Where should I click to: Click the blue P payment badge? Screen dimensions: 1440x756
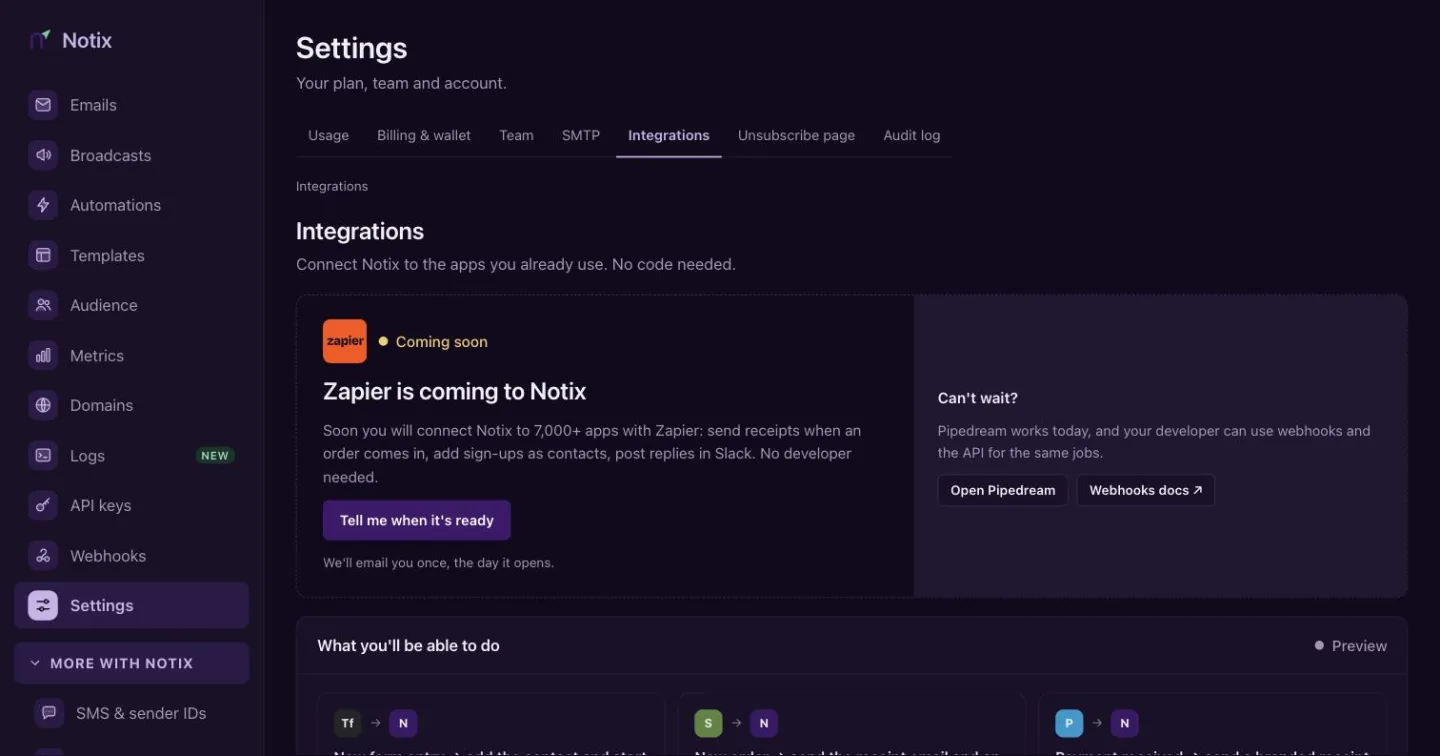1069,723
